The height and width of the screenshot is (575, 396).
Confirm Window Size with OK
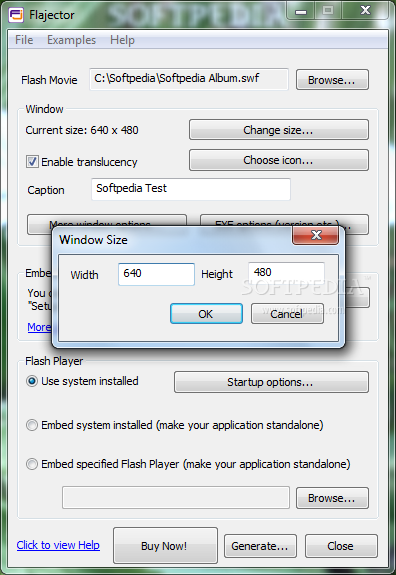[206, 314]
